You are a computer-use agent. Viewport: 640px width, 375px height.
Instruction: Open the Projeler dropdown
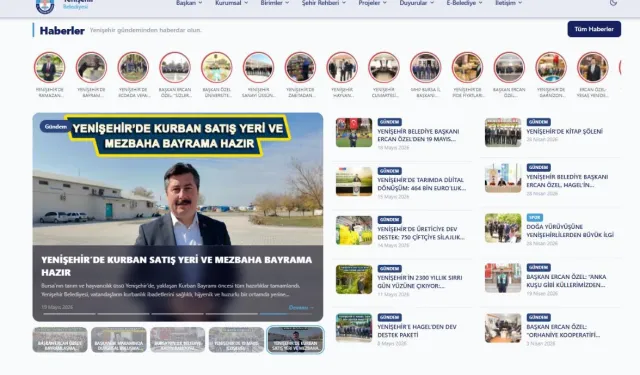coord(373,3)
